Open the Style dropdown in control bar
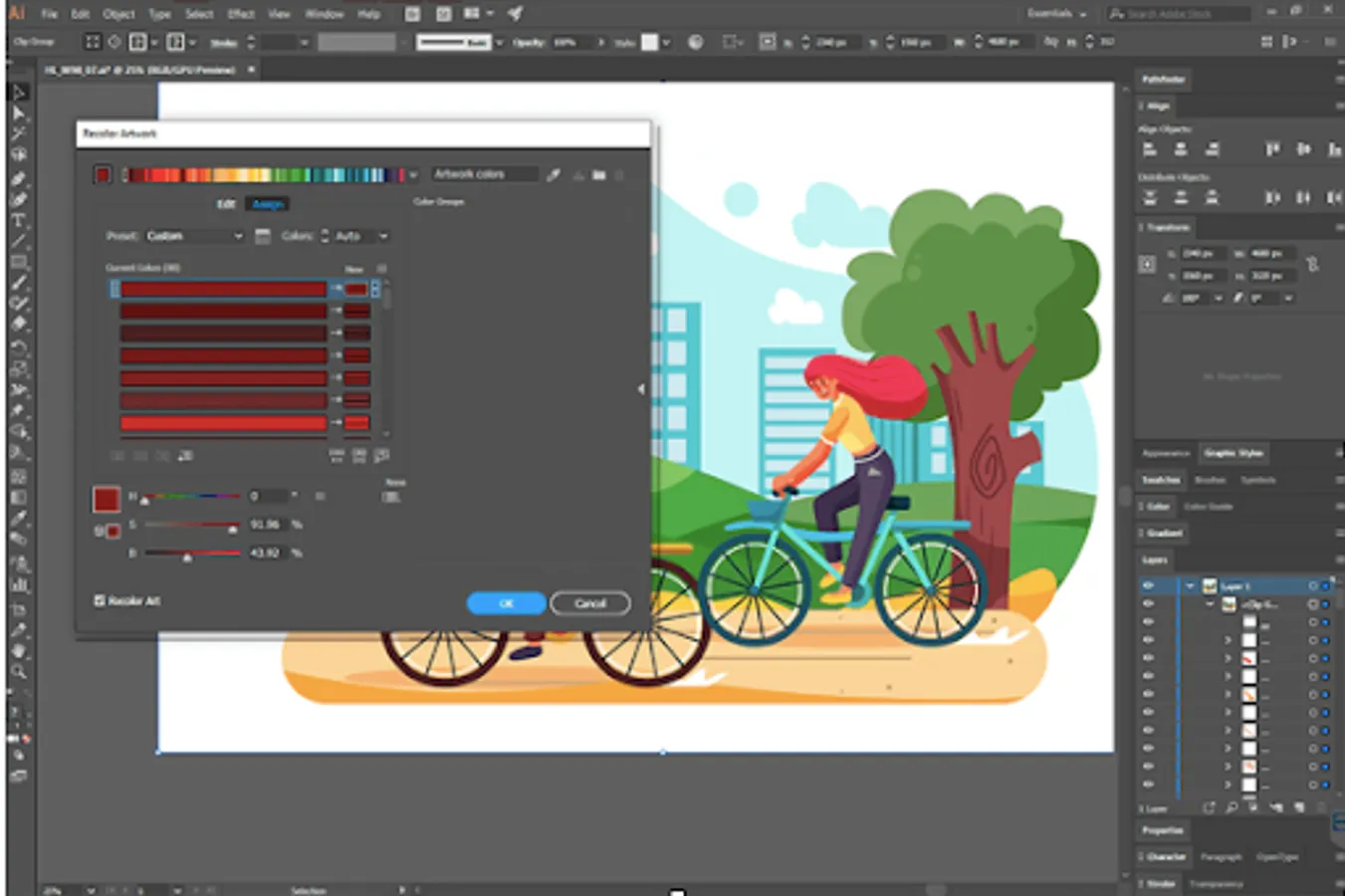Image resolution: width=1345 pixels, height=896 pixels. coord(666,43)
